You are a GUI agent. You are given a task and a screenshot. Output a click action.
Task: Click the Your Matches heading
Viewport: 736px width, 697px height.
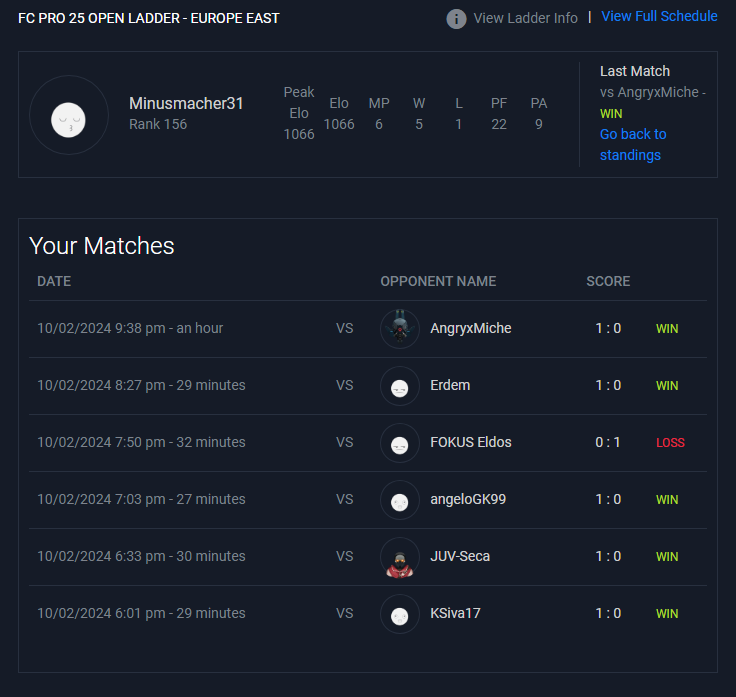point(101,246)
